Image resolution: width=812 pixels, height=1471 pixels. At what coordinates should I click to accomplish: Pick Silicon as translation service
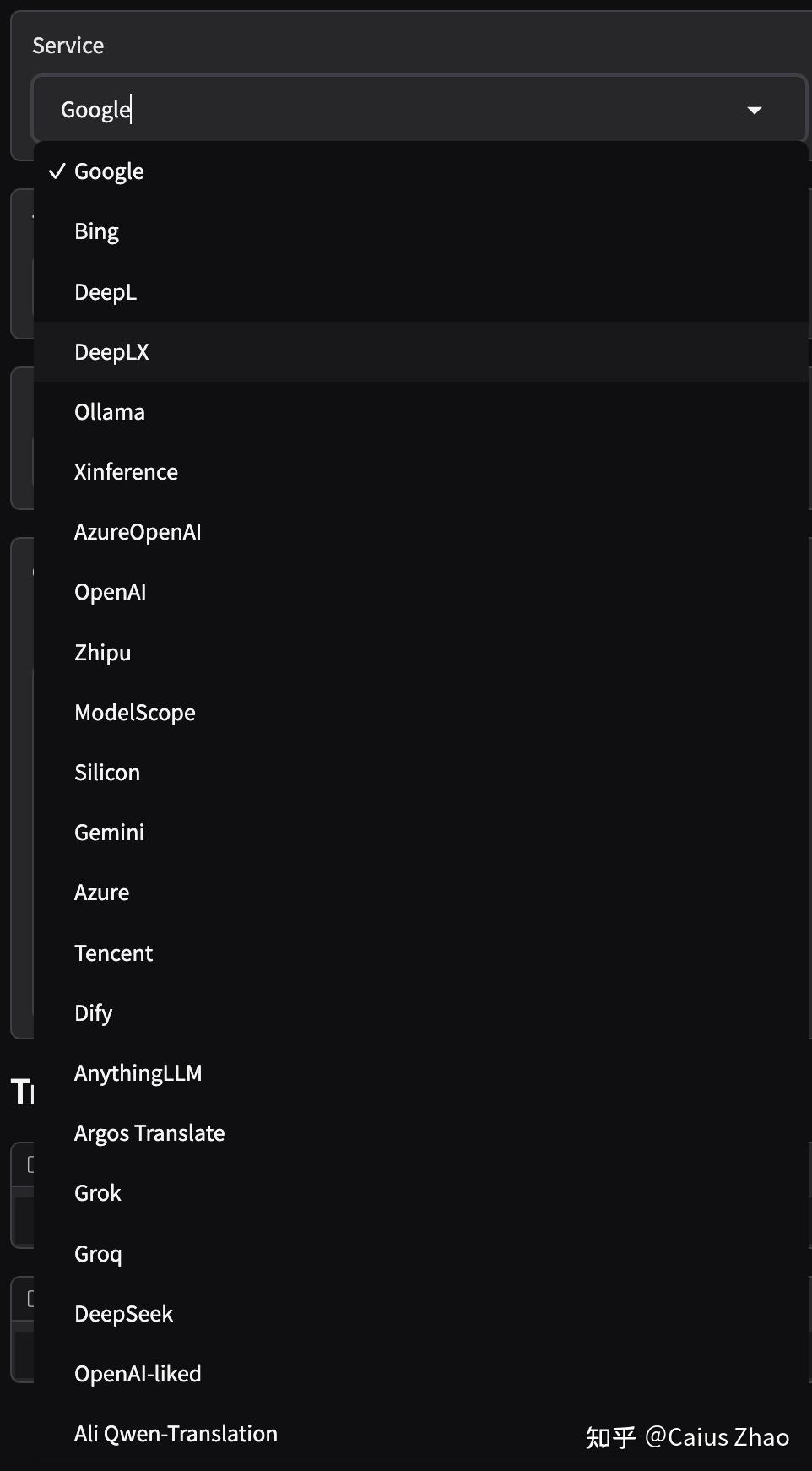click(x=107, y=773)
